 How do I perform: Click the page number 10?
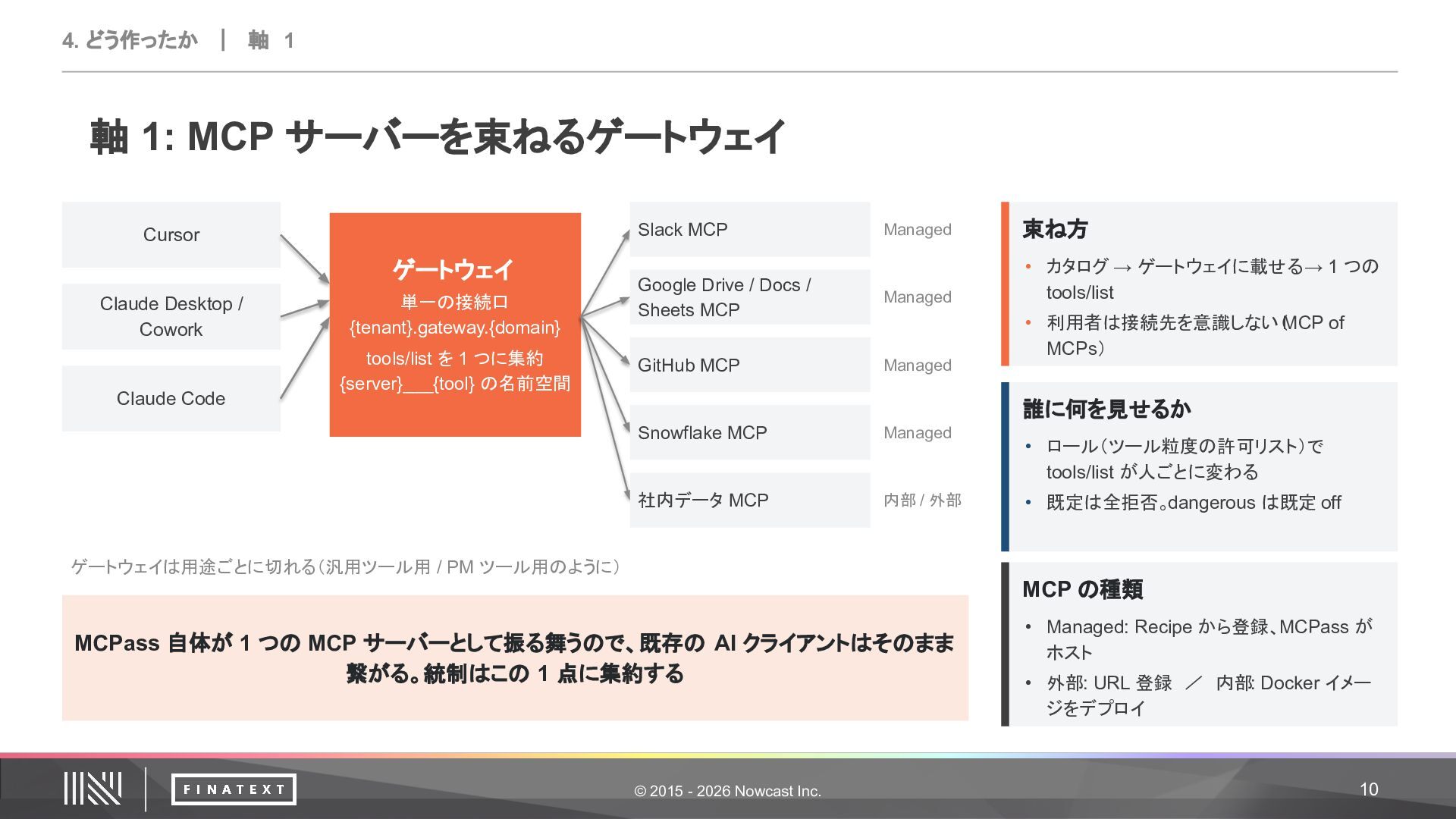coord(1369,789)
